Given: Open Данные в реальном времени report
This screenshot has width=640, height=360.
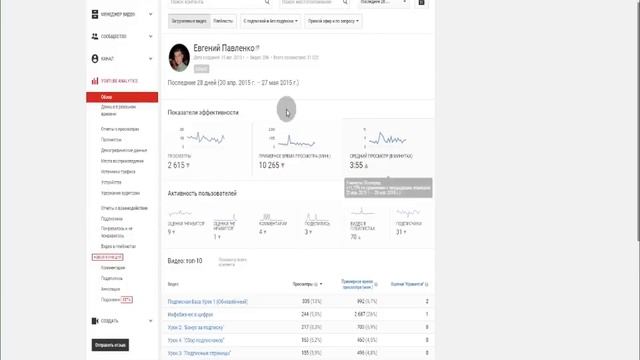Looking at the screenshot, I should pos(118,110).
